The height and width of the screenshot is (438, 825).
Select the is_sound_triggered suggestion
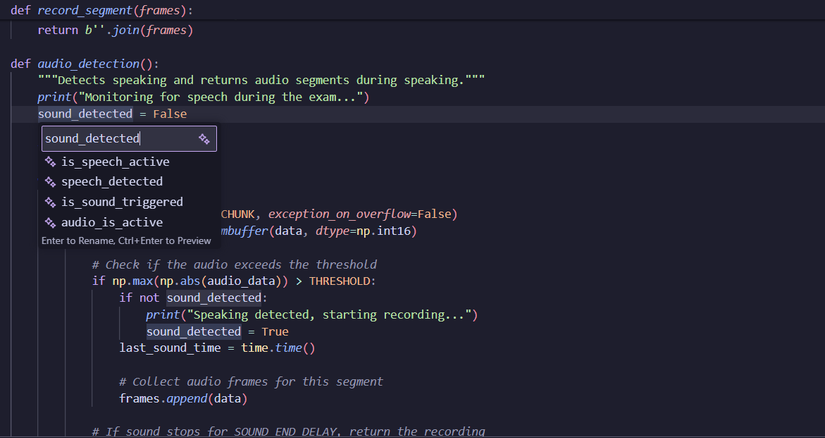(122, 202)
